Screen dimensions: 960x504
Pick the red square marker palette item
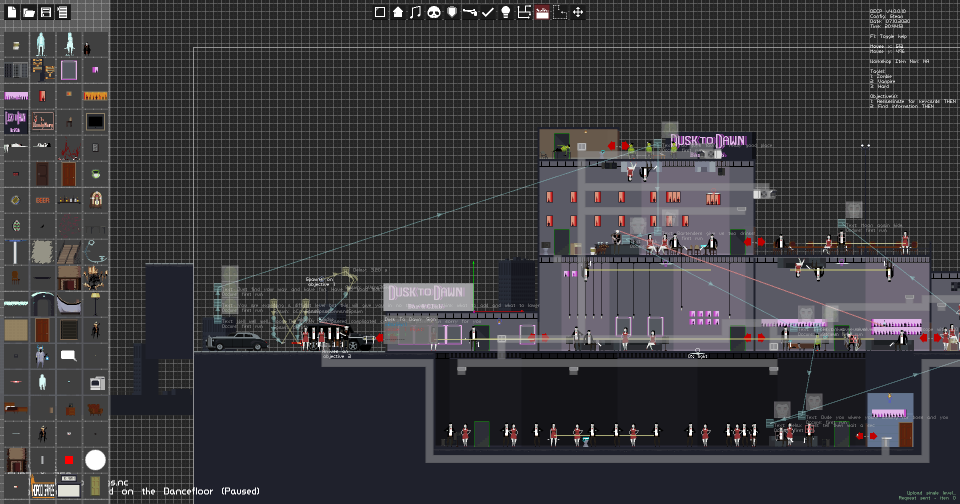point(69,460)
